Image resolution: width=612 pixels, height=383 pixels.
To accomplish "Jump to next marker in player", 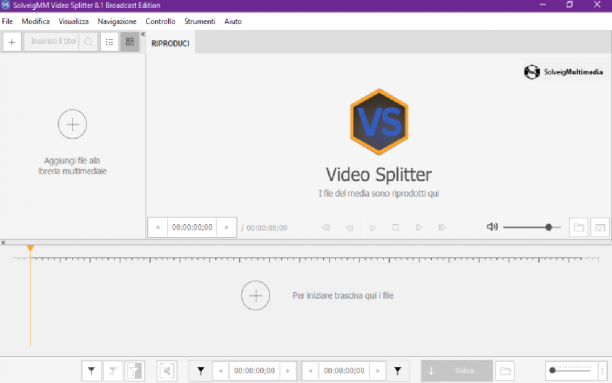I will click(442, 227).
